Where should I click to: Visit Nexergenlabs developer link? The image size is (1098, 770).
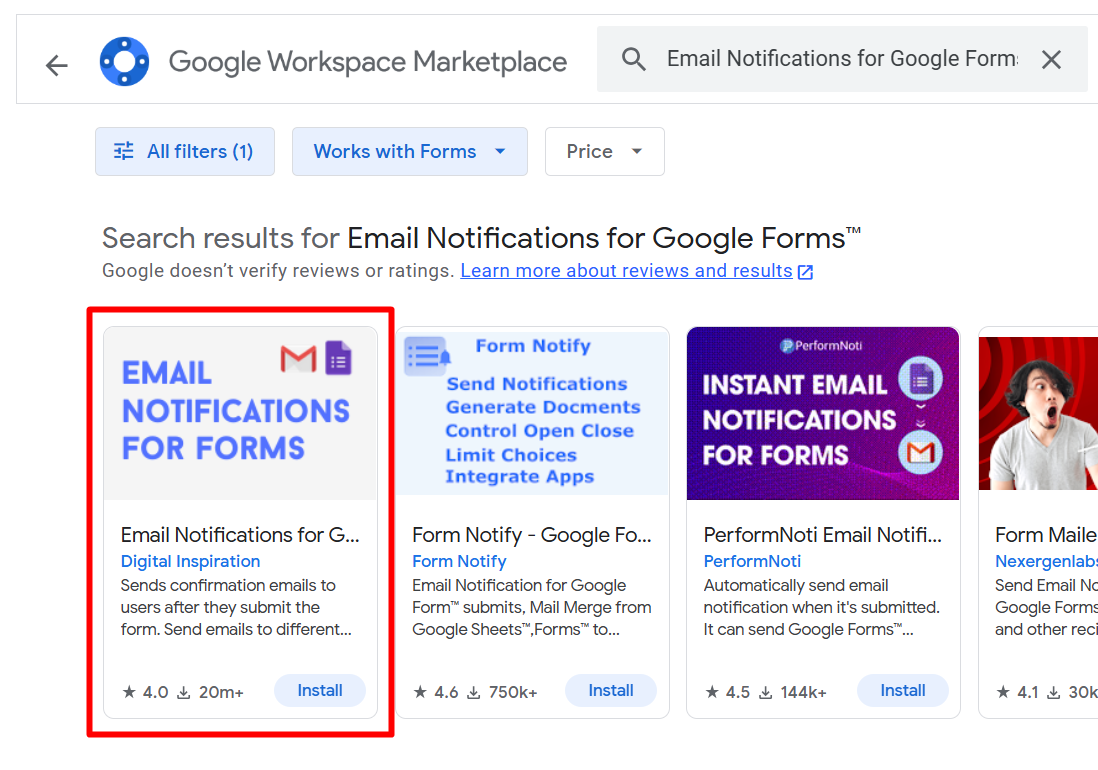click(x=1046, y=561)
